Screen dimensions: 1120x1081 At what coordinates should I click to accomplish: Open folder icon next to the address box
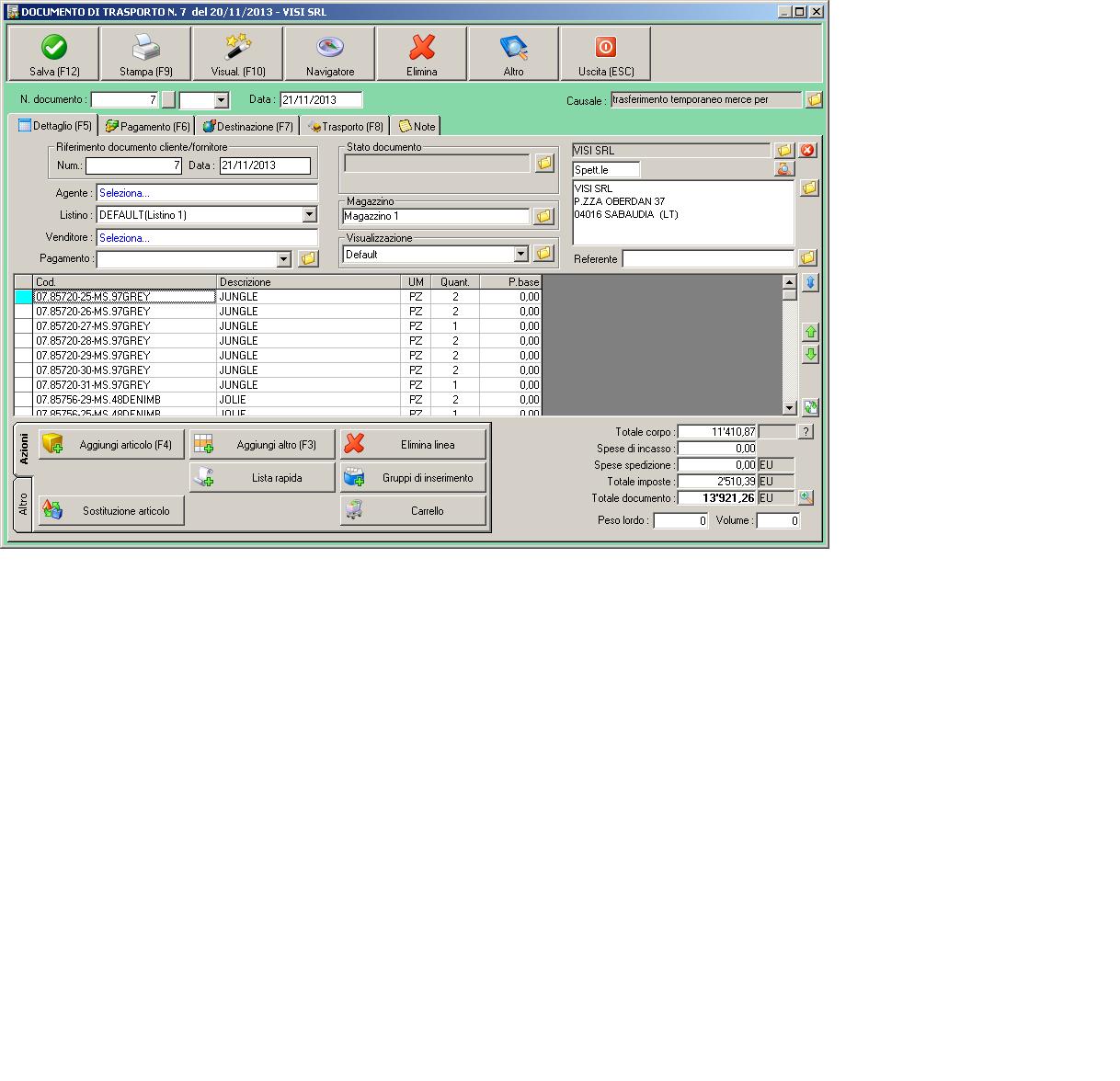coord(809,188)
